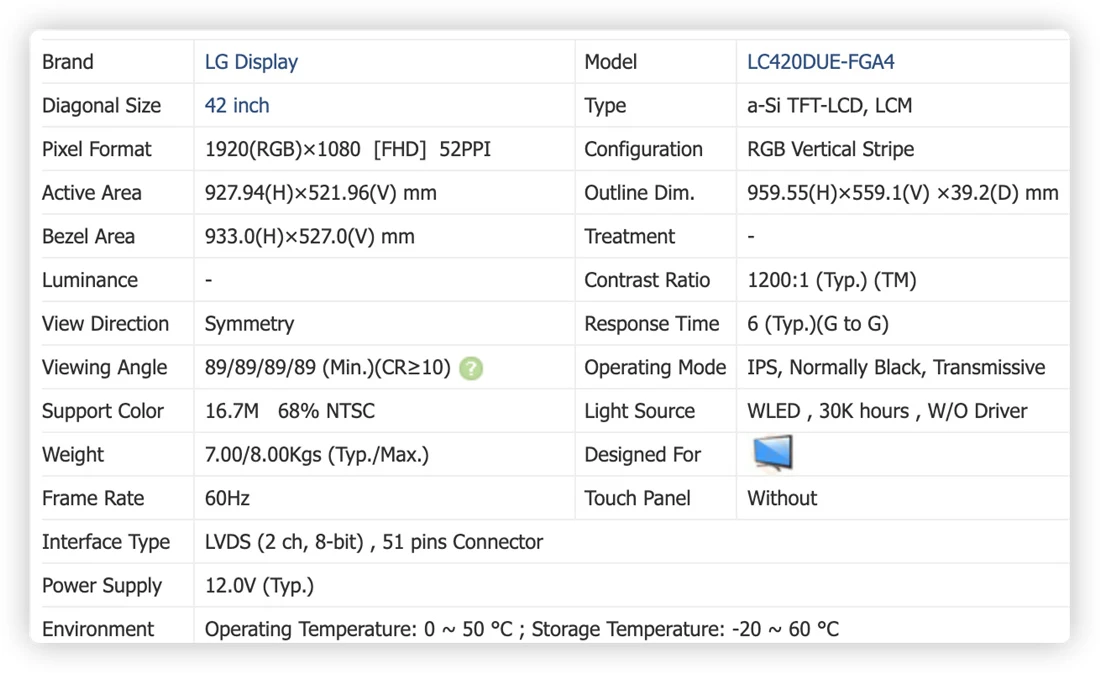Screen dimensions: 1100x673
Task: Click the Designed For label
Action: pos(642,455)
